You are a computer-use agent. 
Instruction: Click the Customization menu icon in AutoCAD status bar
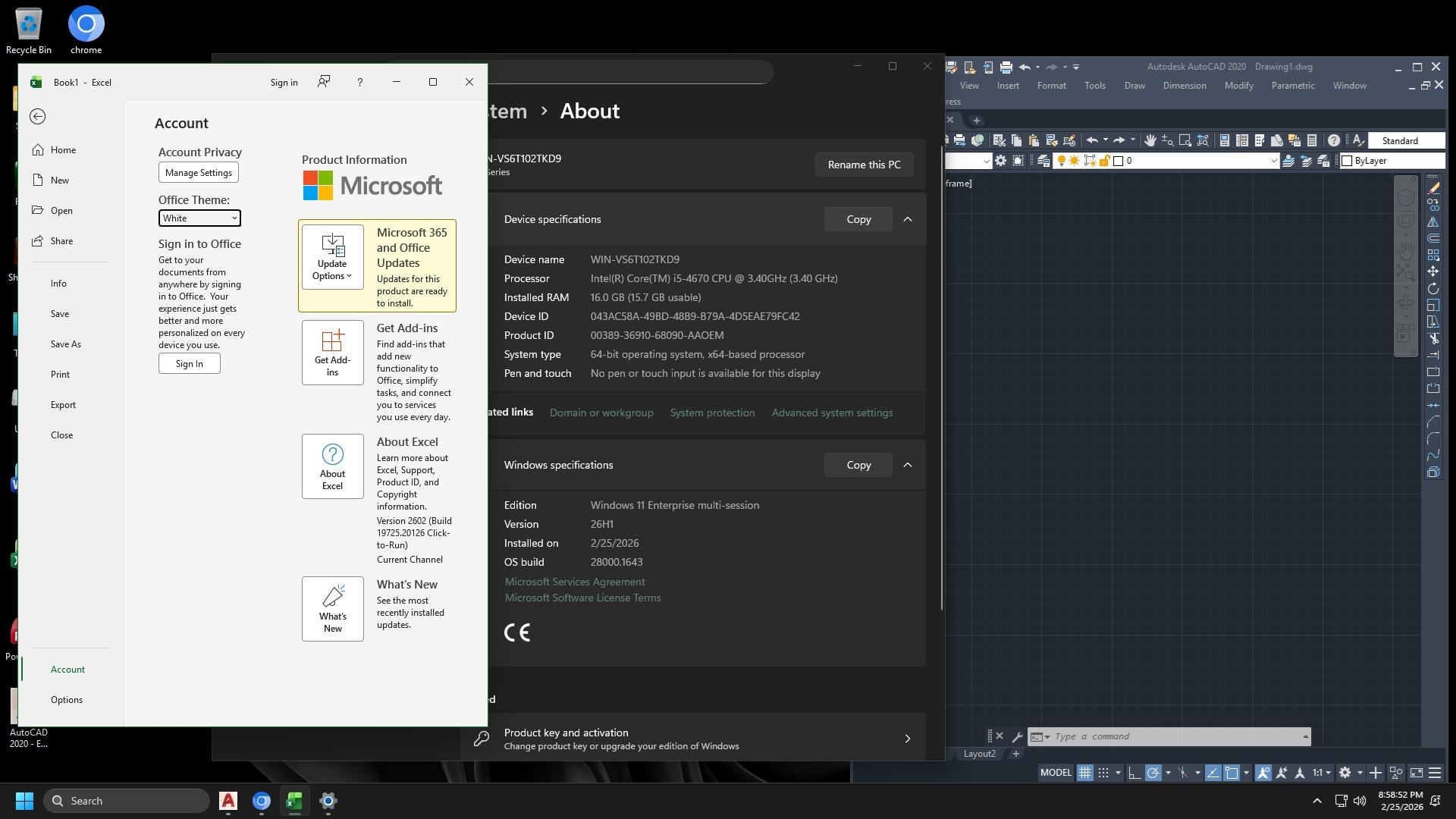[1435, 773]
